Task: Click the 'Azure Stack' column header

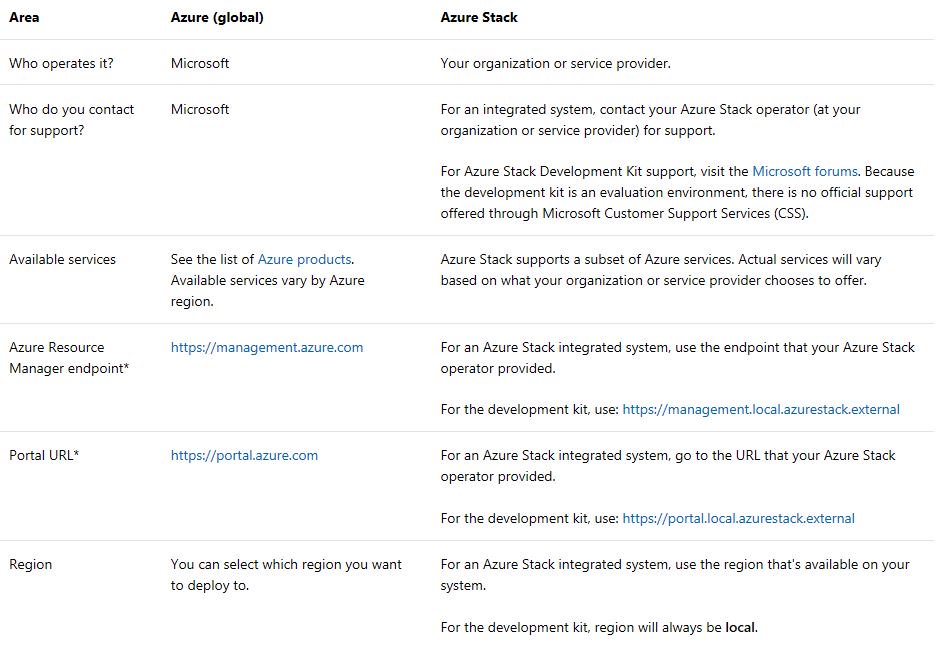Action: click(478, 17)
